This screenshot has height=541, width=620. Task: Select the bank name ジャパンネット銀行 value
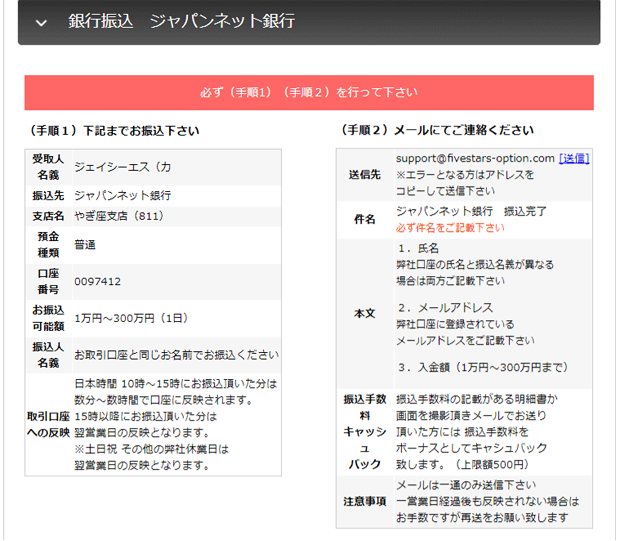click(123, 195)
